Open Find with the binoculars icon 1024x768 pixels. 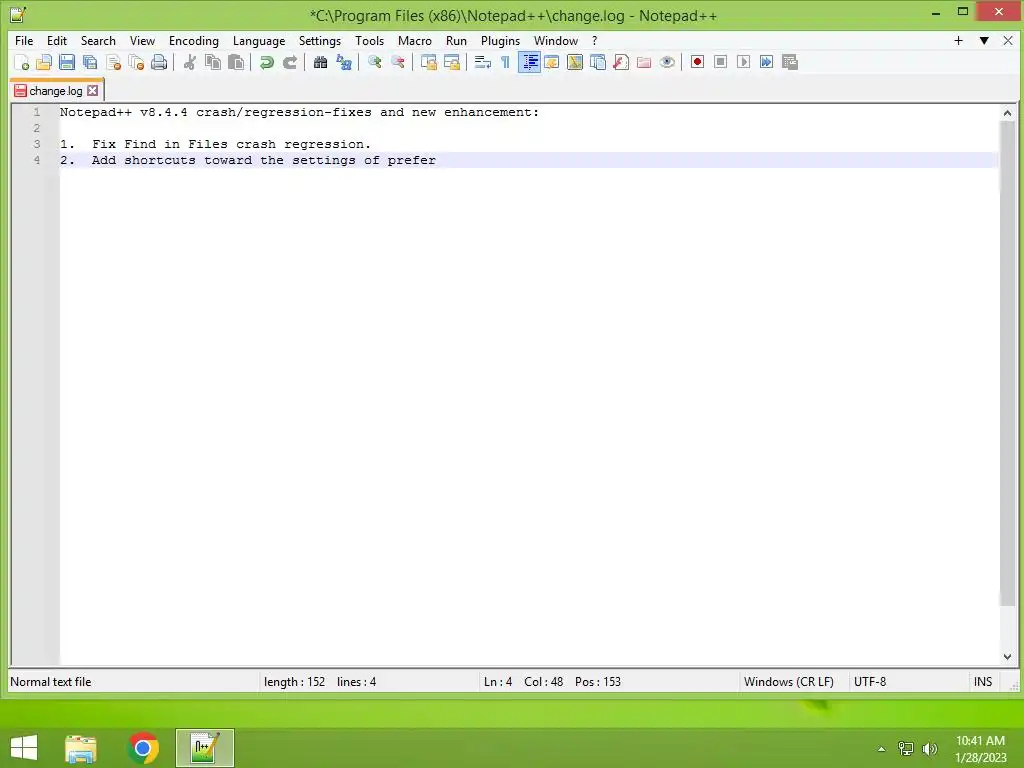(320, 62)
